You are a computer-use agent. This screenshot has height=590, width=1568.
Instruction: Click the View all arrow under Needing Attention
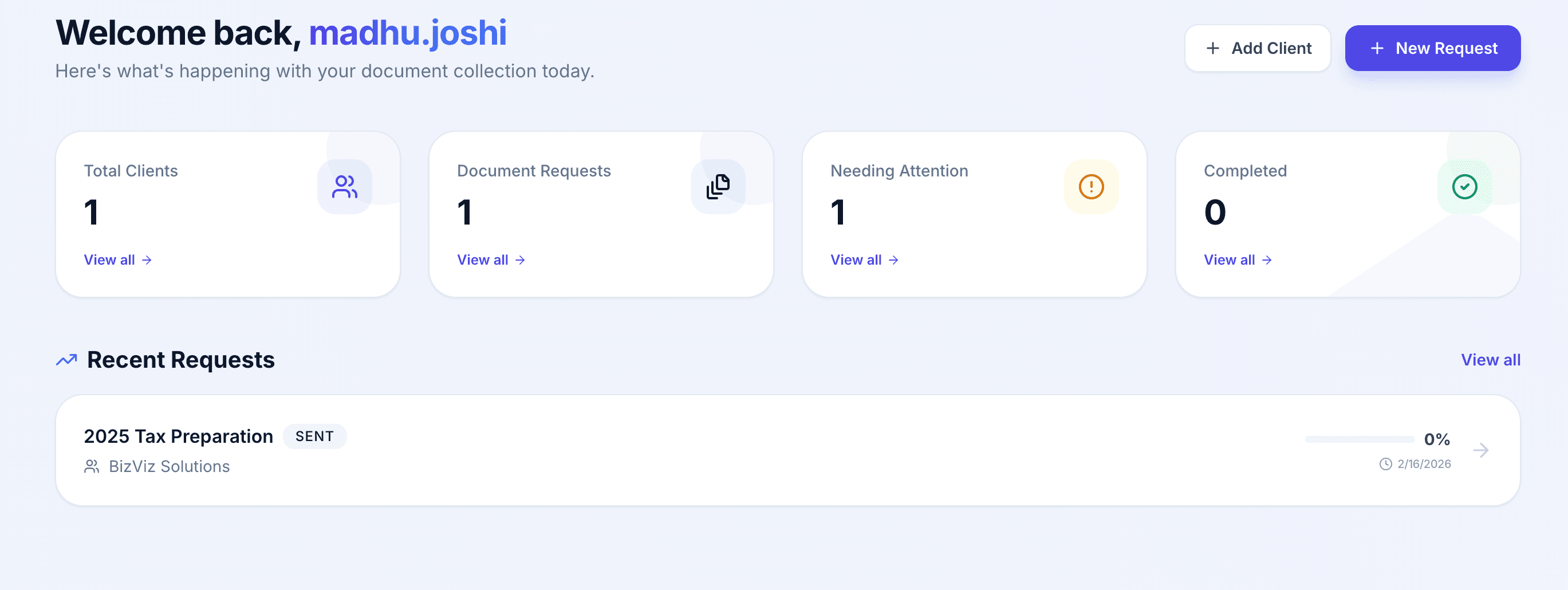(x=893, y=260)
